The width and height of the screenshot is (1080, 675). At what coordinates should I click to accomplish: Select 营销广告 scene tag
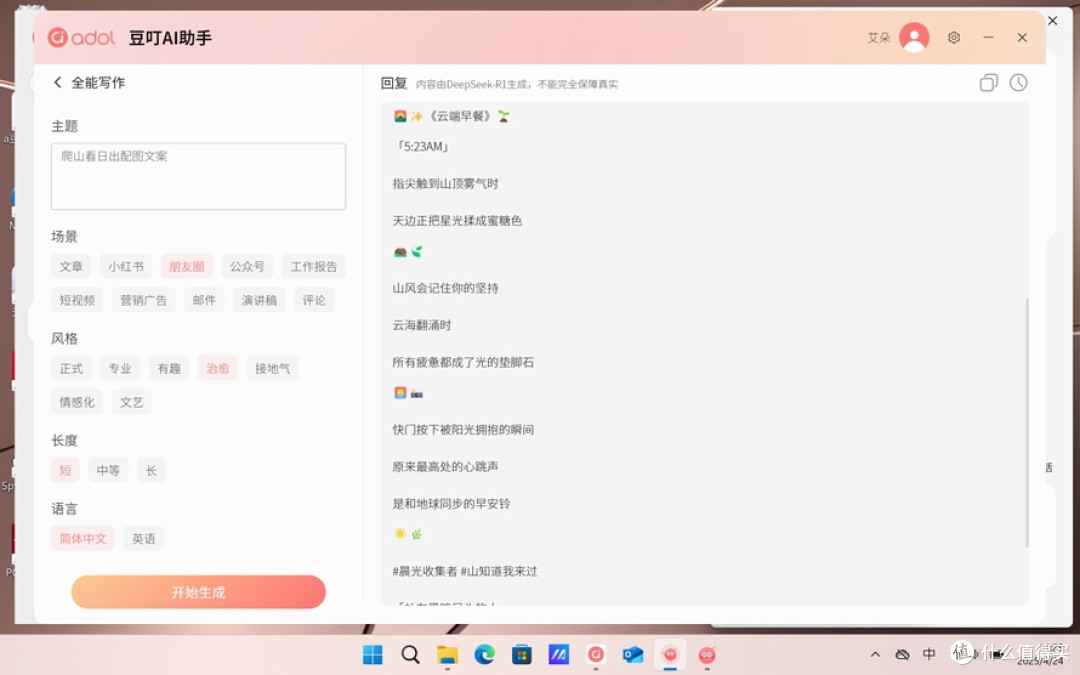click(x=143, y=300)
